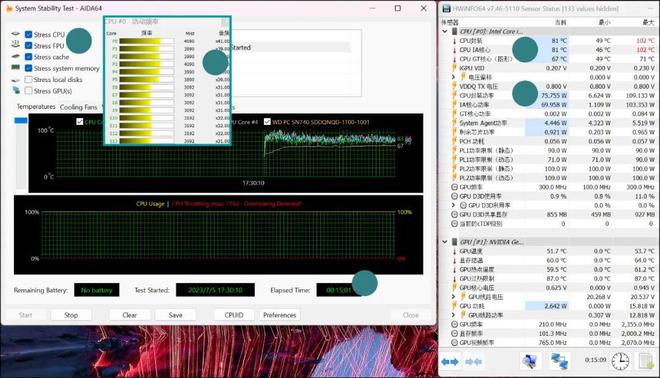This screenshot has width=660, height=378.
Task: Click the 当前 column header in HWiNFO
Action: (561, 22)
